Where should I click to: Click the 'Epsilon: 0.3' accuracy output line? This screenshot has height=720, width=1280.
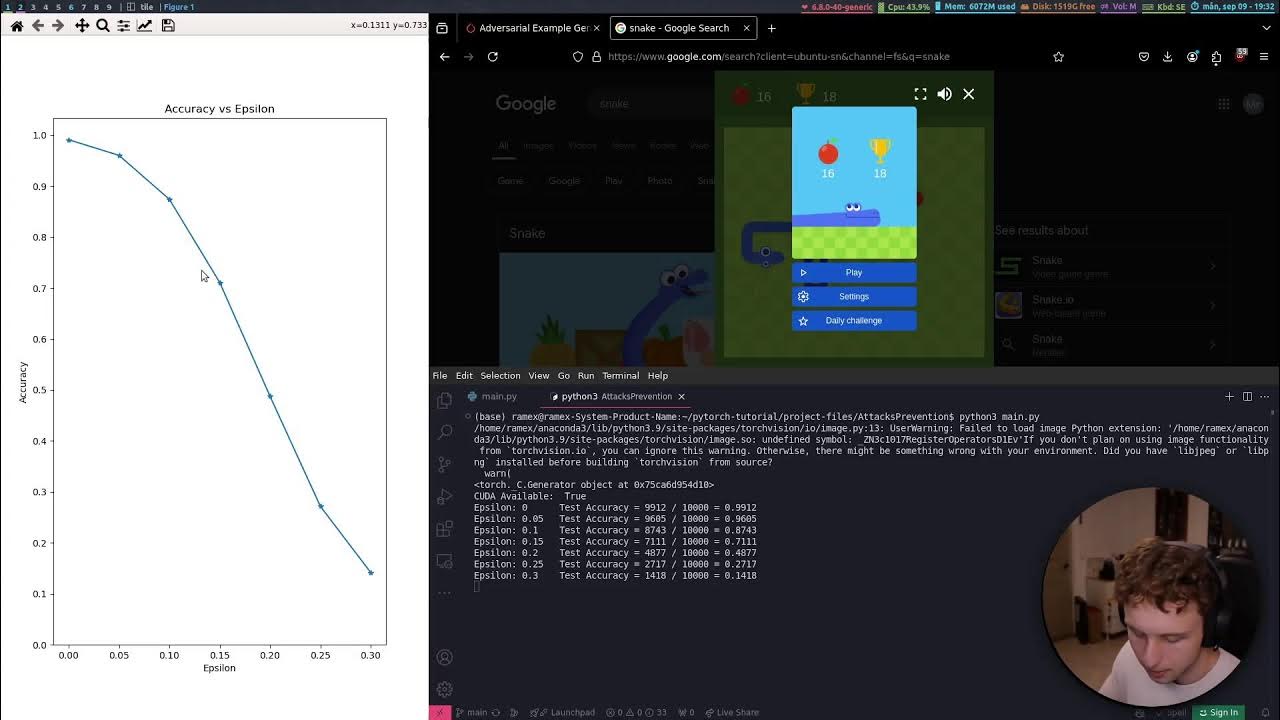[615, 576]
